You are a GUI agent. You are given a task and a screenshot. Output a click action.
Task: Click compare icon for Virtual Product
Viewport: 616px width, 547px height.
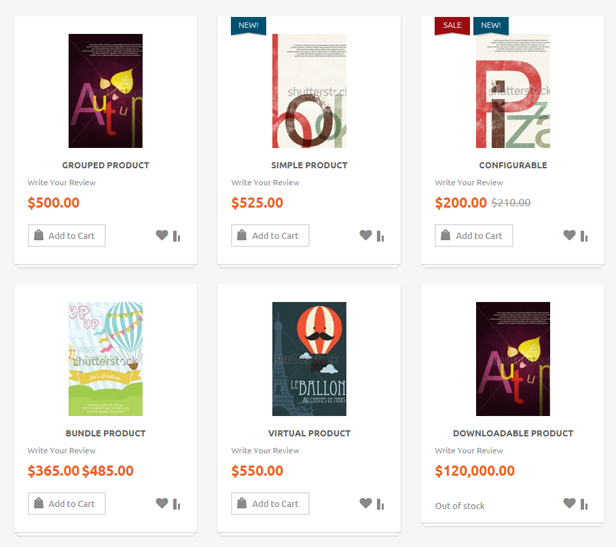point(380,504)
